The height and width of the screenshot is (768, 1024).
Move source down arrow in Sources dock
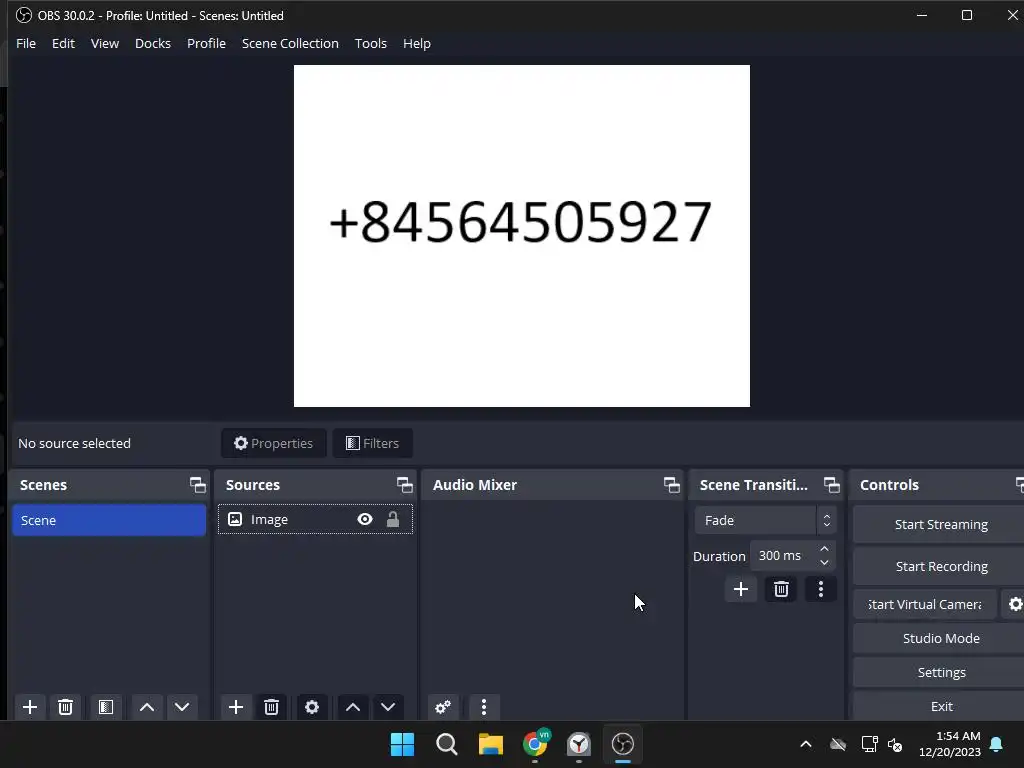[388, 707]
